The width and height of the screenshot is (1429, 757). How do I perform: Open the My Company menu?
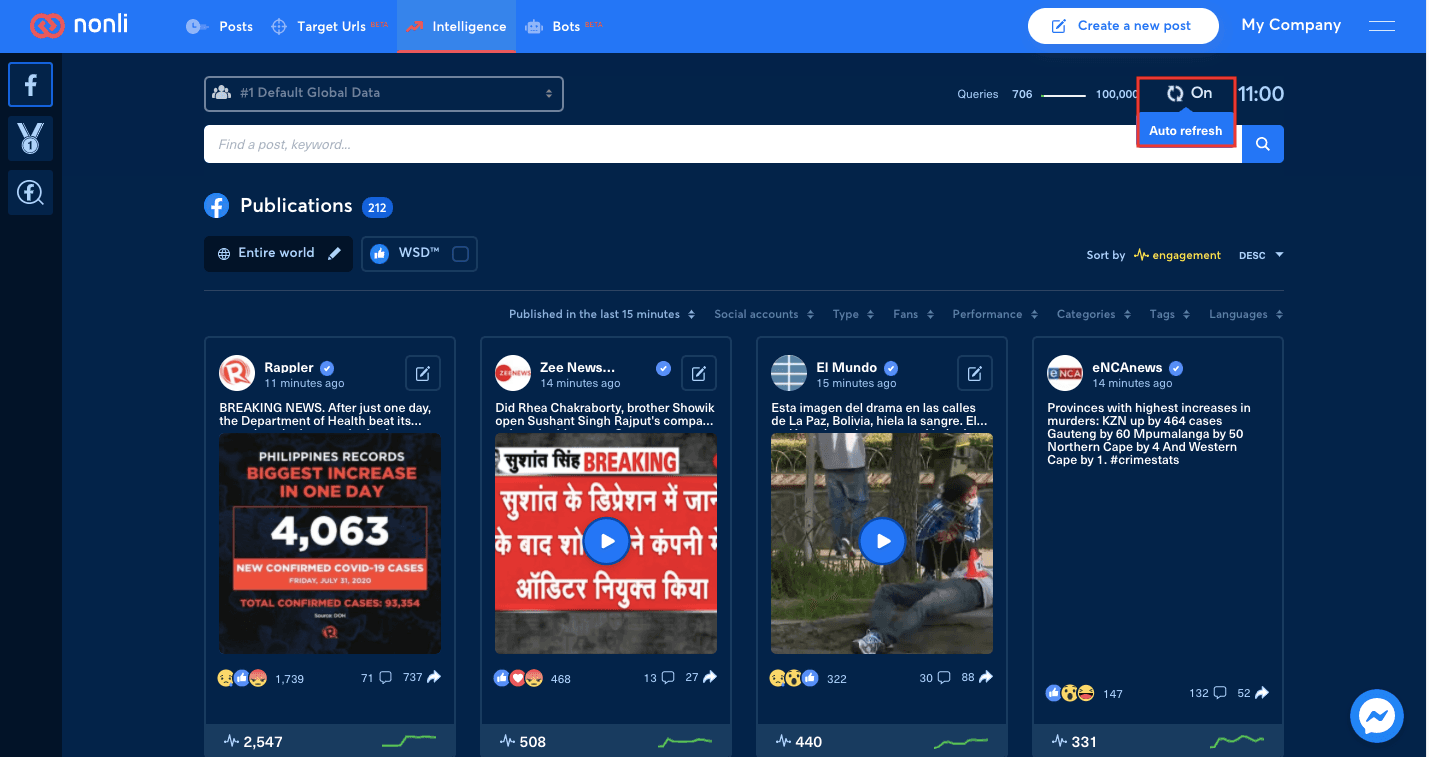(x=1291, y=25)
